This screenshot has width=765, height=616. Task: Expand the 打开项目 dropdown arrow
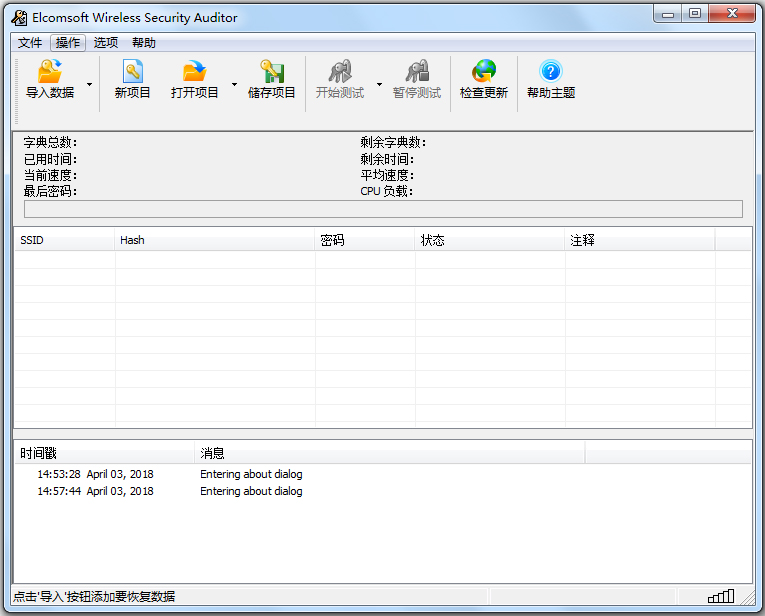[x=234, y=84]
